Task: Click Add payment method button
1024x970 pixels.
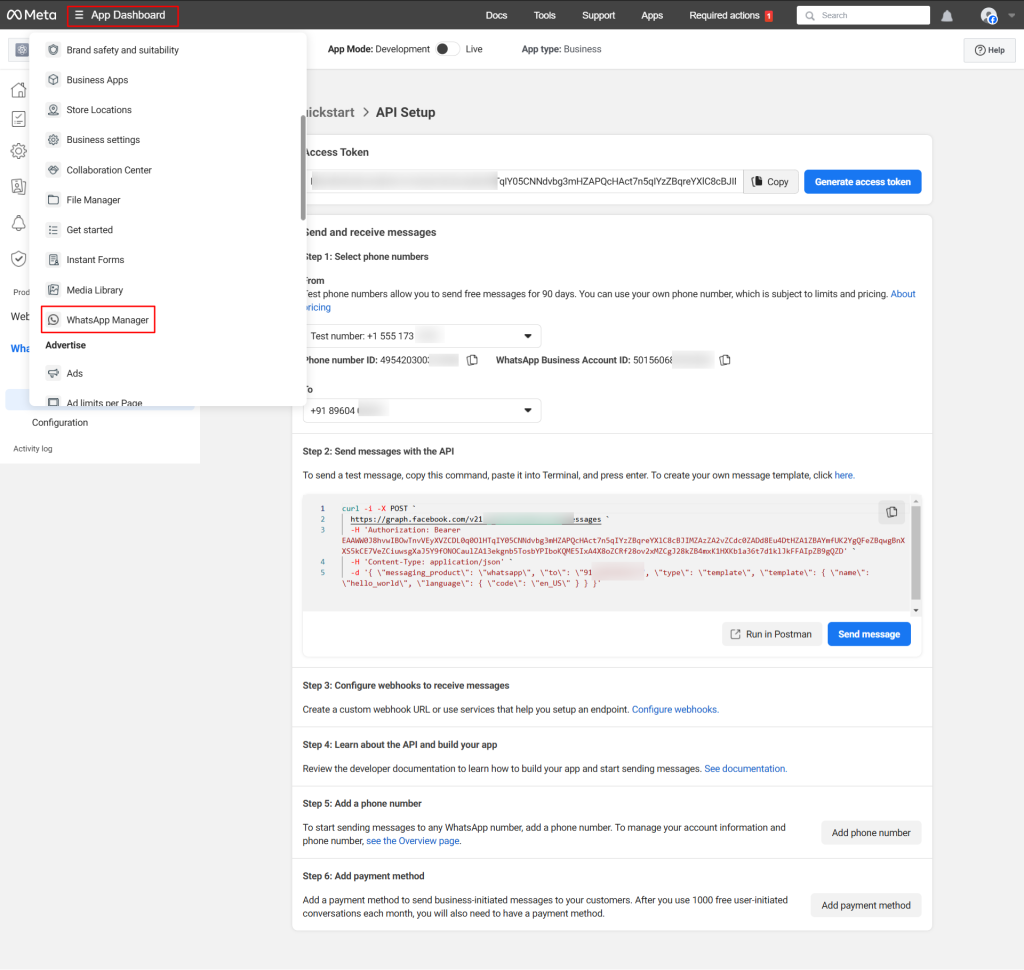Action: point(865,905)
